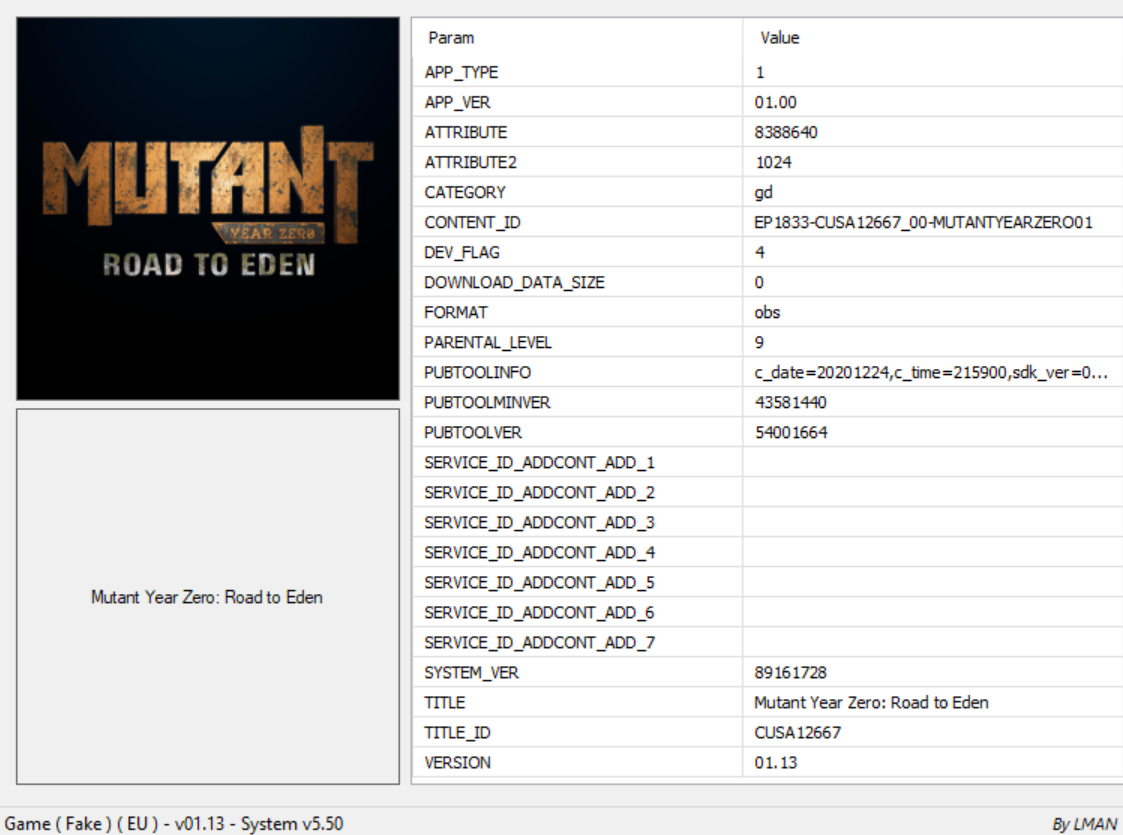Click the value 9 for PARENTAL_LEVEL

click(759, 343)
